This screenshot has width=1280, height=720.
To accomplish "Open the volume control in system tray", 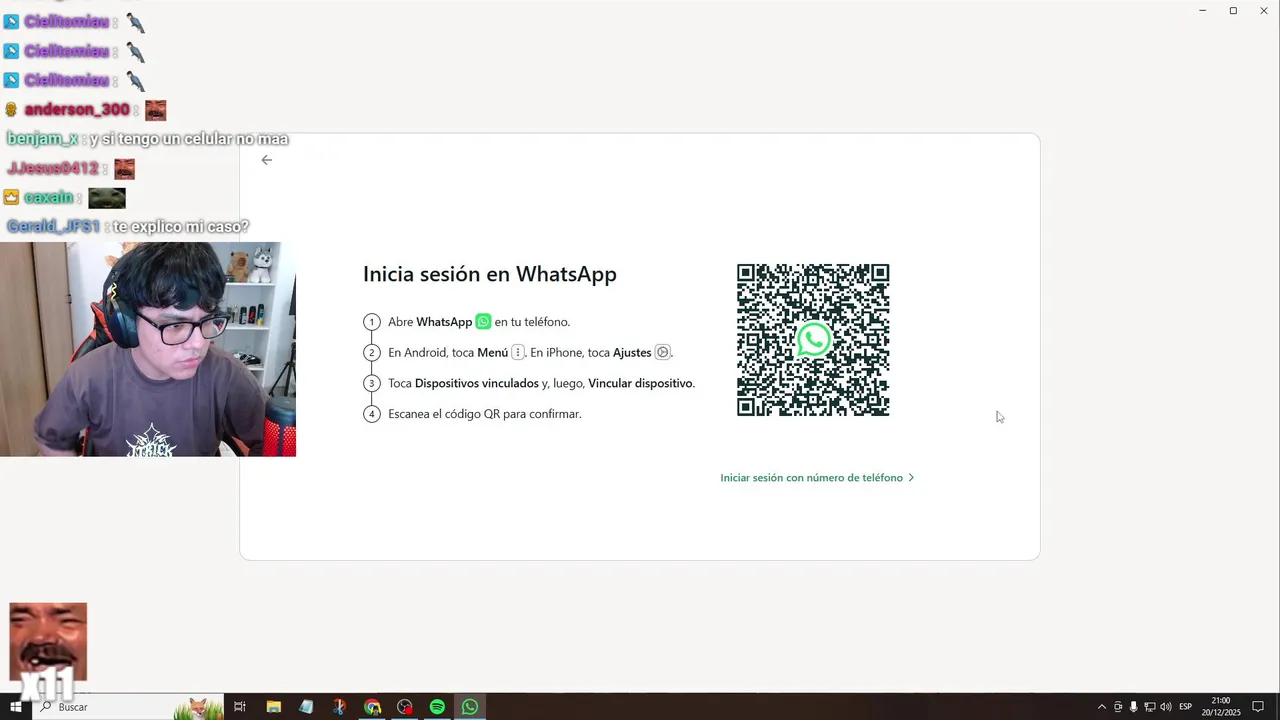I will pyautogui.click(x=1166, y=707).
